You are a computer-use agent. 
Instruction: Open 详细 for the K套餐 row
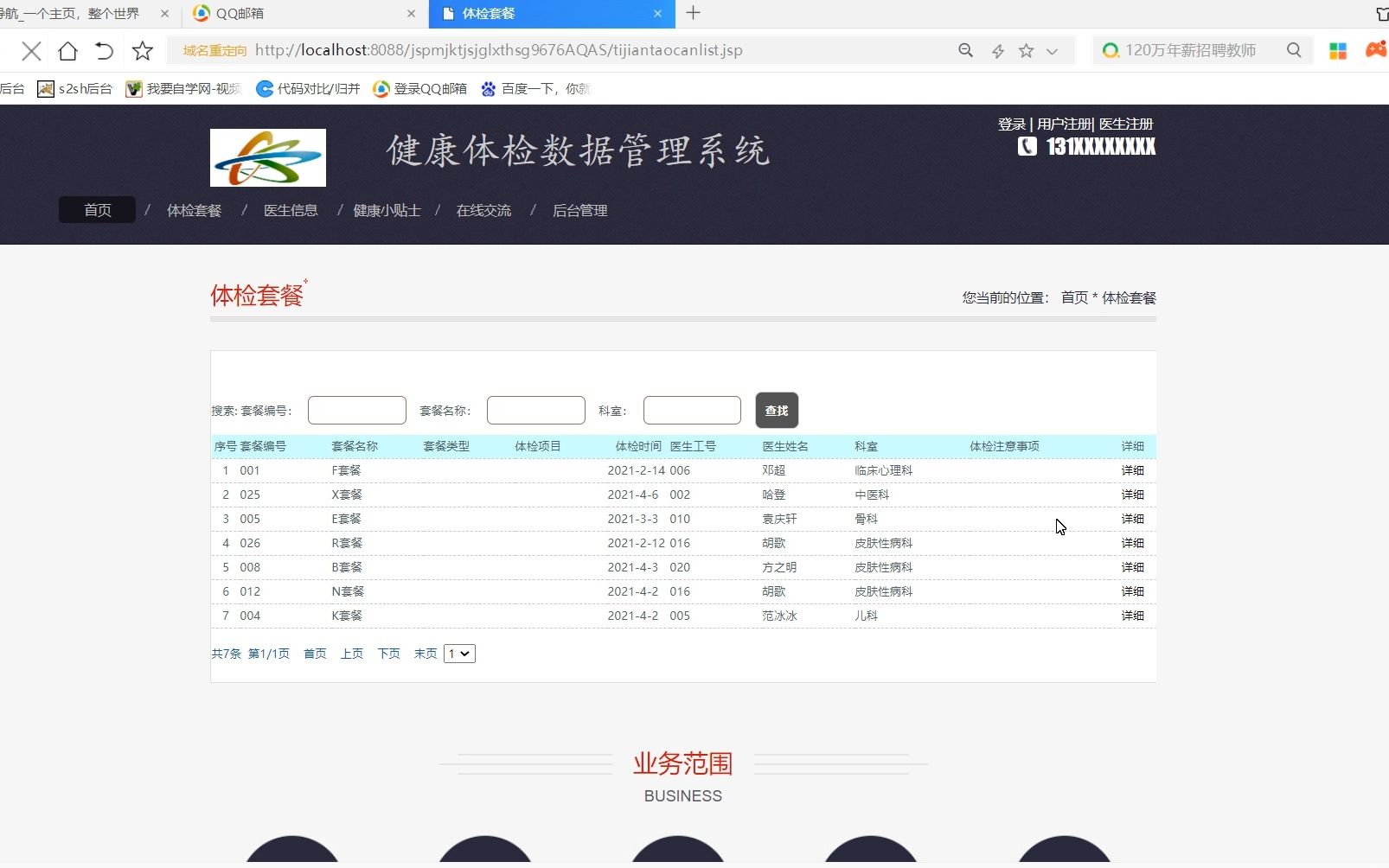pyautogui.click(x=1132, y=616)
